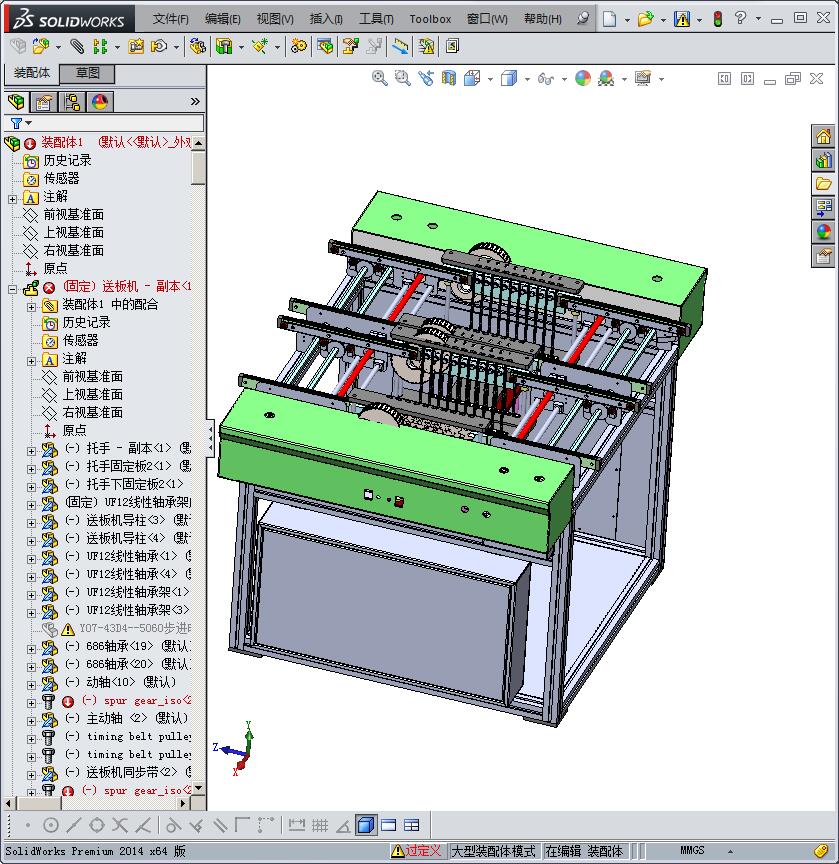Click the DisplayManager appearance icon
839x864 pixels.
pyautogui.click(x=100, y=101)
